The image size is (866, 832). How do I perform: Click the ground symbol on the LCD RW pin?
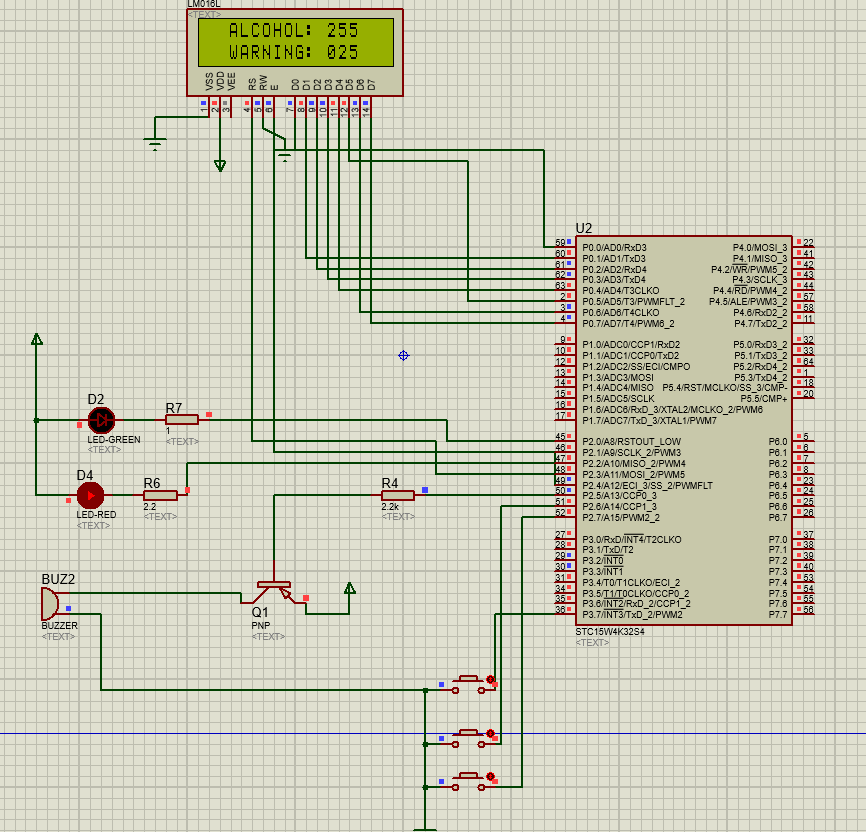[284, 155]
